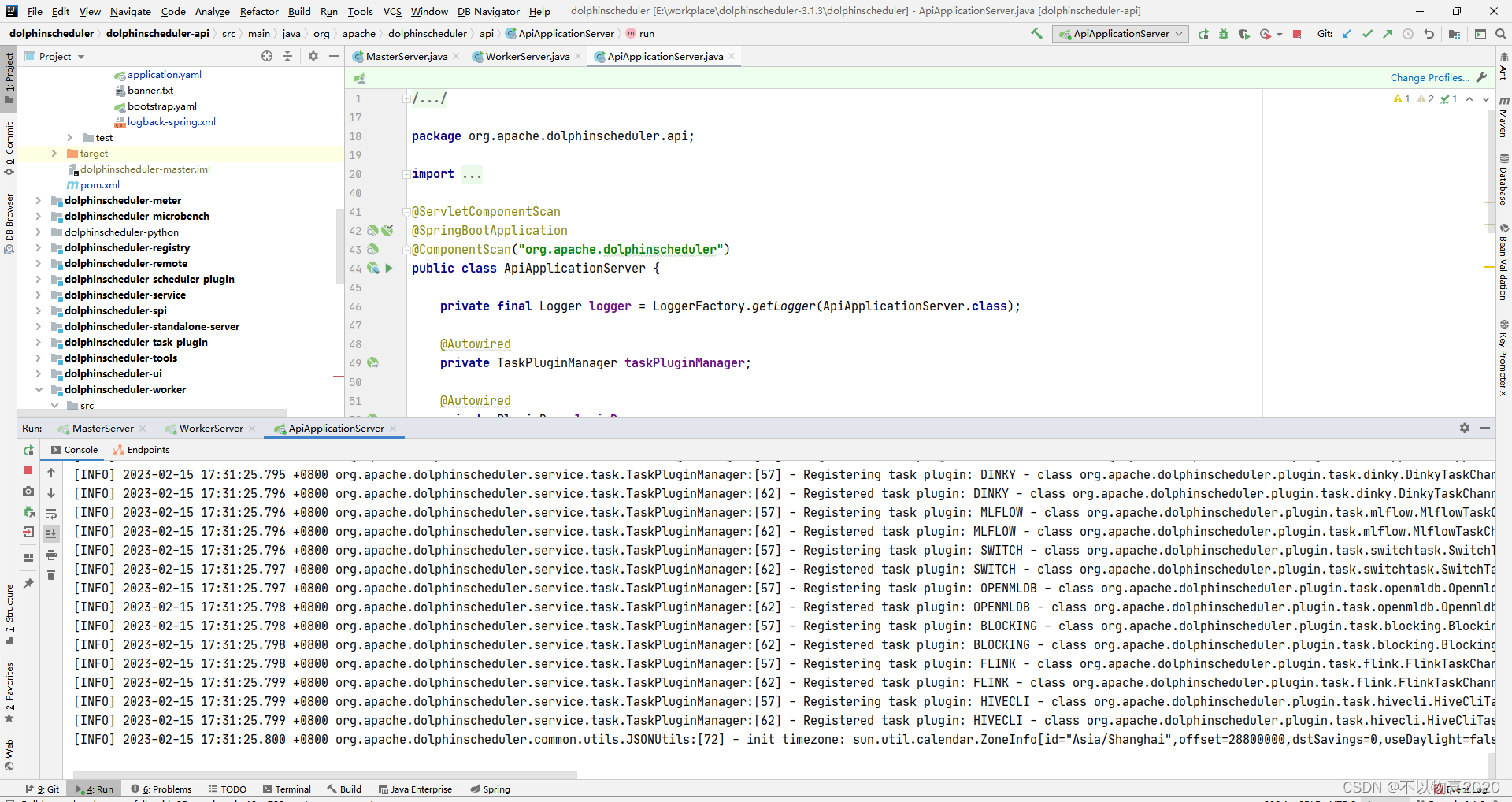Toggle the DB Browser tool window stripe
Viewport: 1512px width, 802px height.
point(9,224)
